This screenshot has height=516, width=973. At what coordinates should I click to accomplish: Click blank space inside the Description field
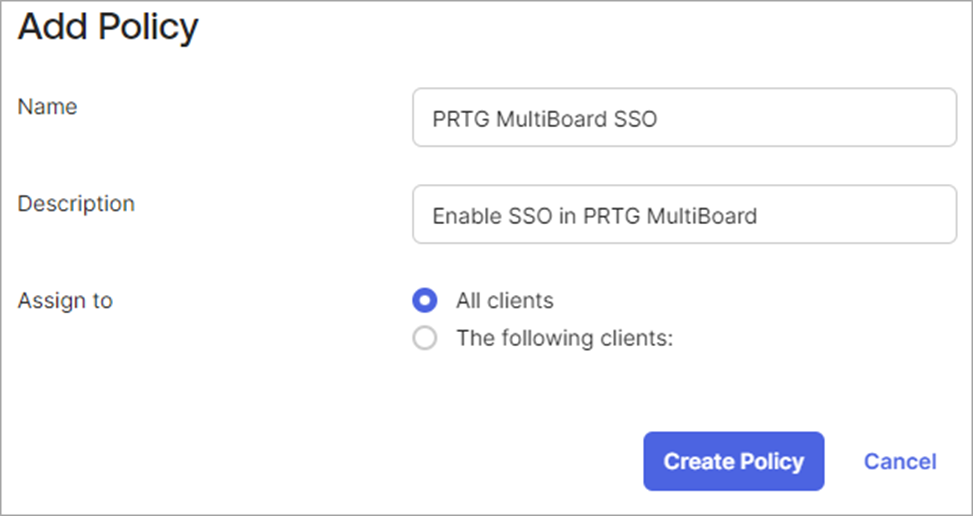[x=856, y=214]
